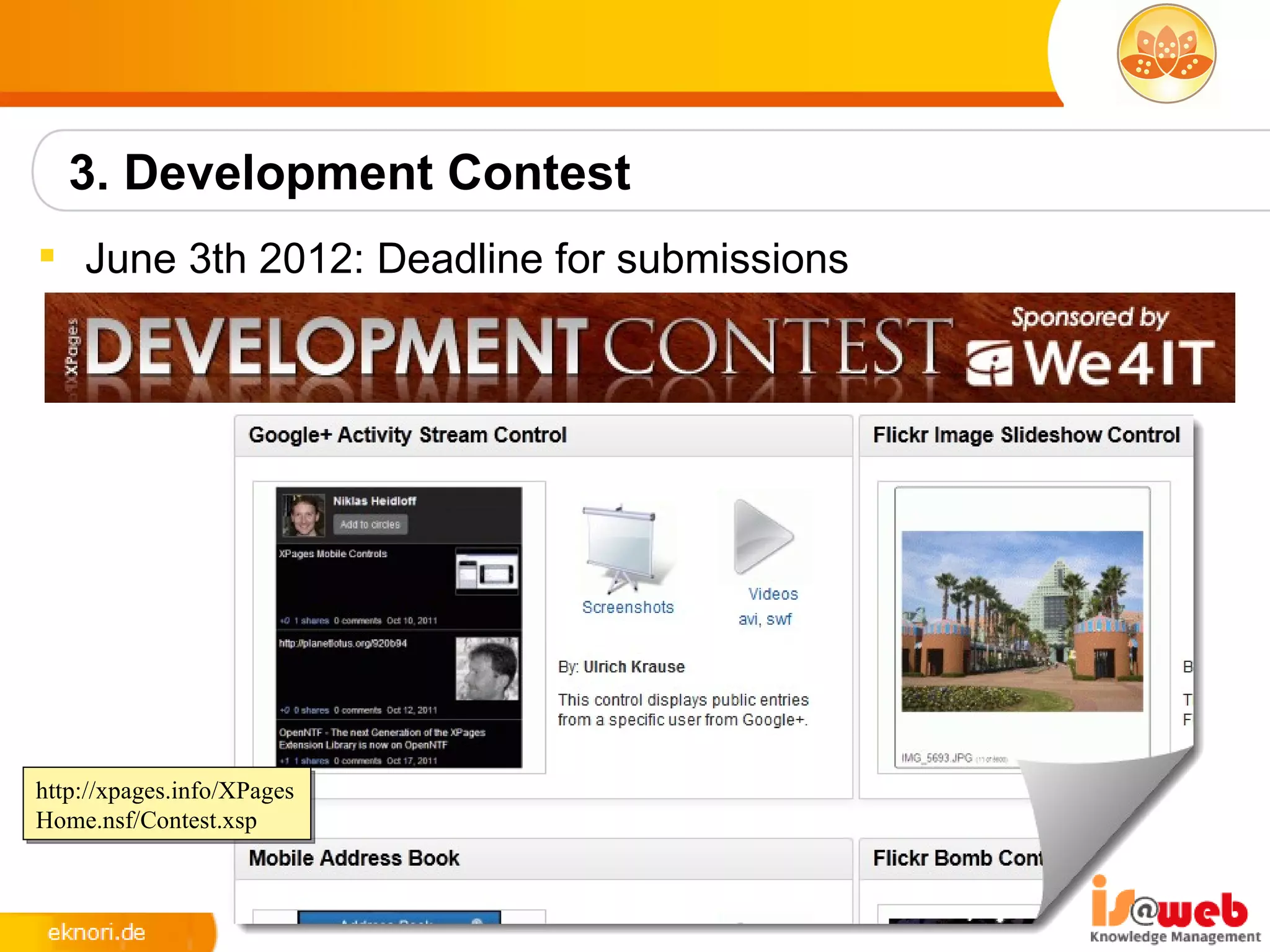Click the author name Ulrich Krause
The height and width of the screenshot is (952, 1270).
tap(634, 667)
